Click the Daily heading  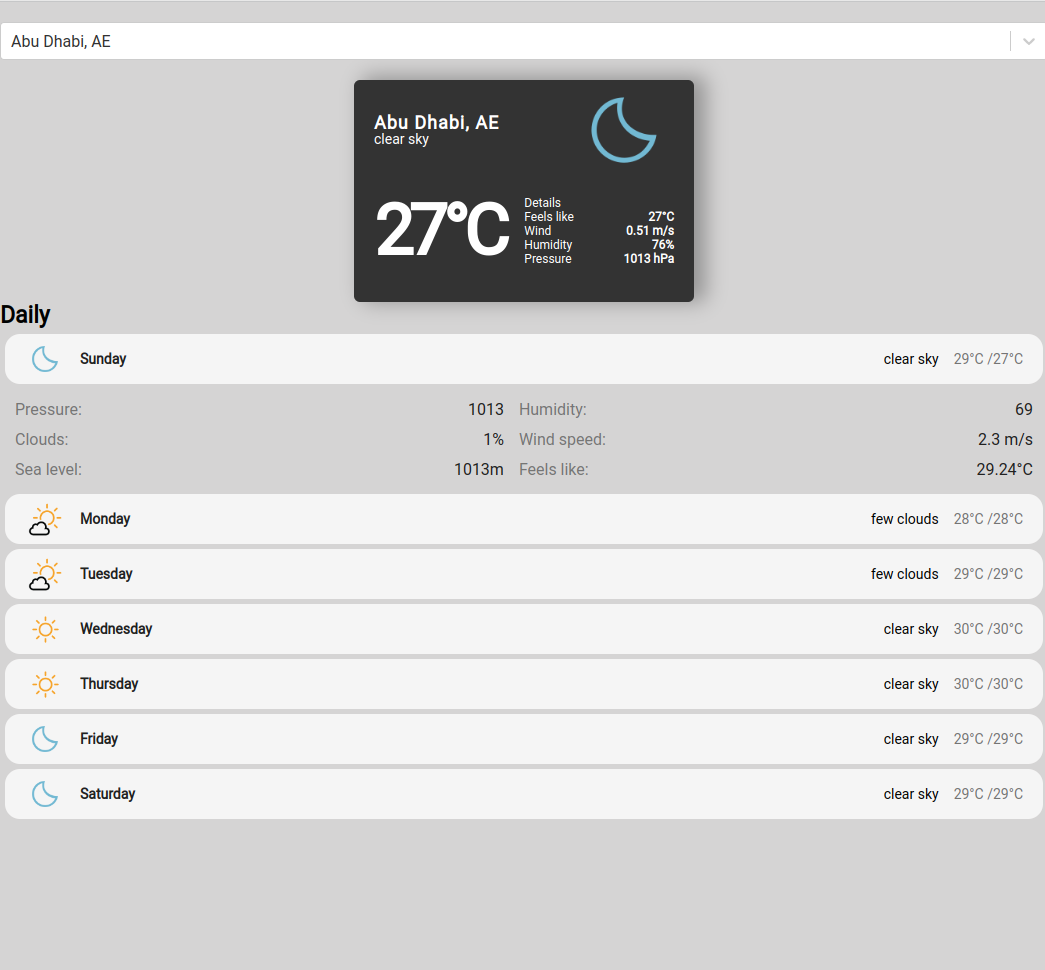click(x=25, y=315)
